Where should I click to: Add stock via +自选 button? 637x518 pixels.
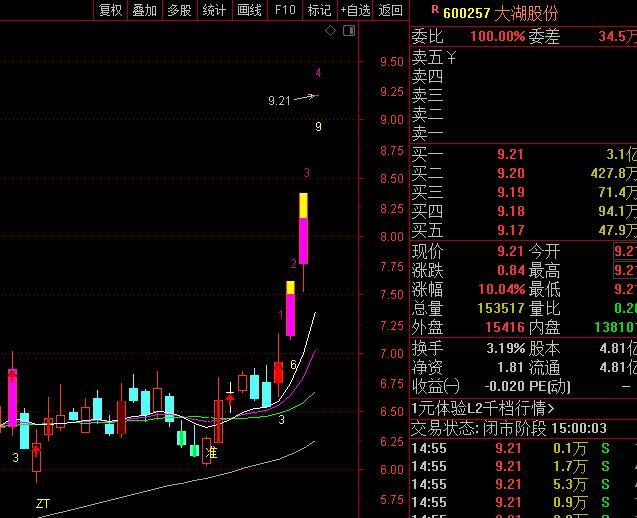coord(355,10)
